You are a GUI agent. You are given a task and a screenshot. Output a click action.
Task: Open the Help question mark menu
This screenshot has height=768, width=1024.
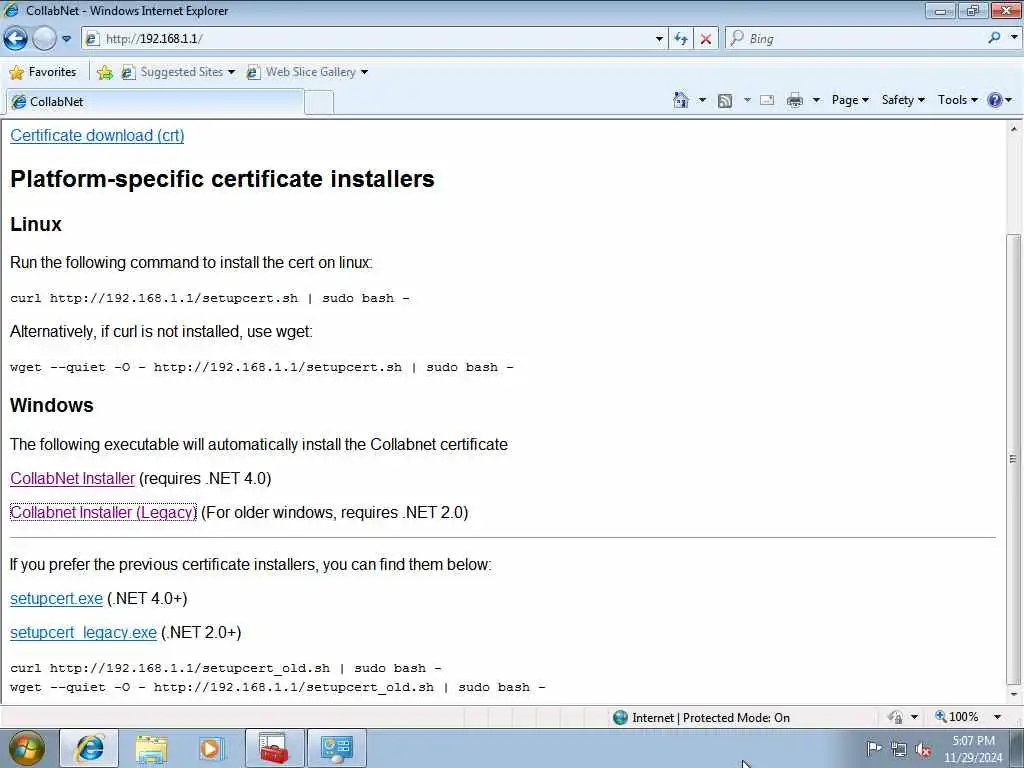tap(1000, 100)
